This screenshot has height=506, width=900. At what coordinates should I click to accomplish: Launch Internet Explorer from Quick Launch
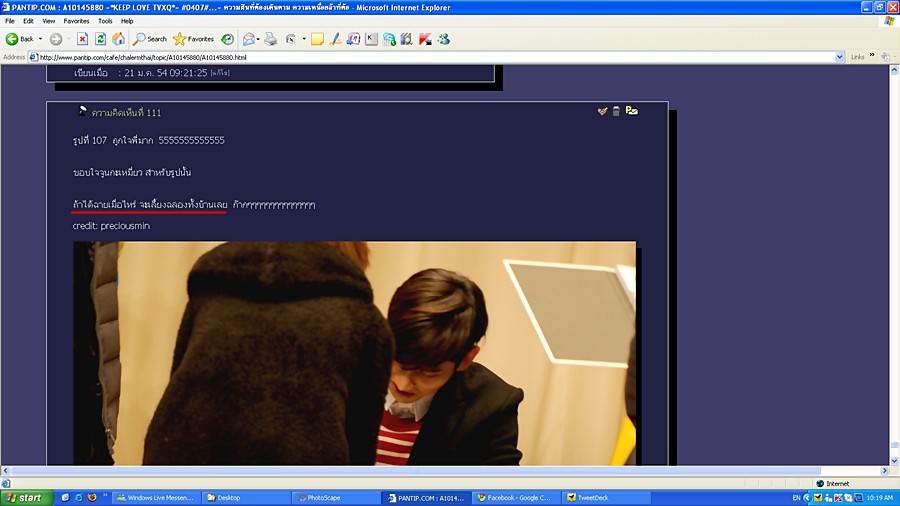click(79, 498)
